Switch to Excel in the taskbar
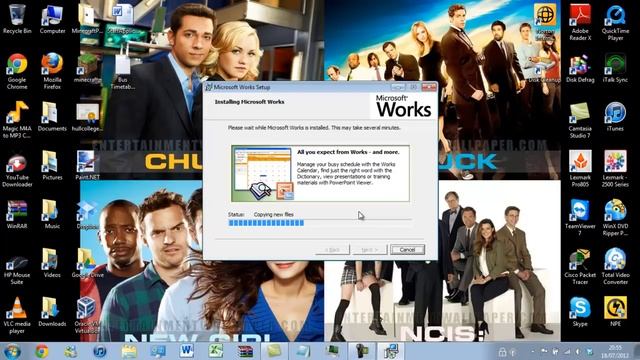 pyautogui.click(x=216, y=351)
